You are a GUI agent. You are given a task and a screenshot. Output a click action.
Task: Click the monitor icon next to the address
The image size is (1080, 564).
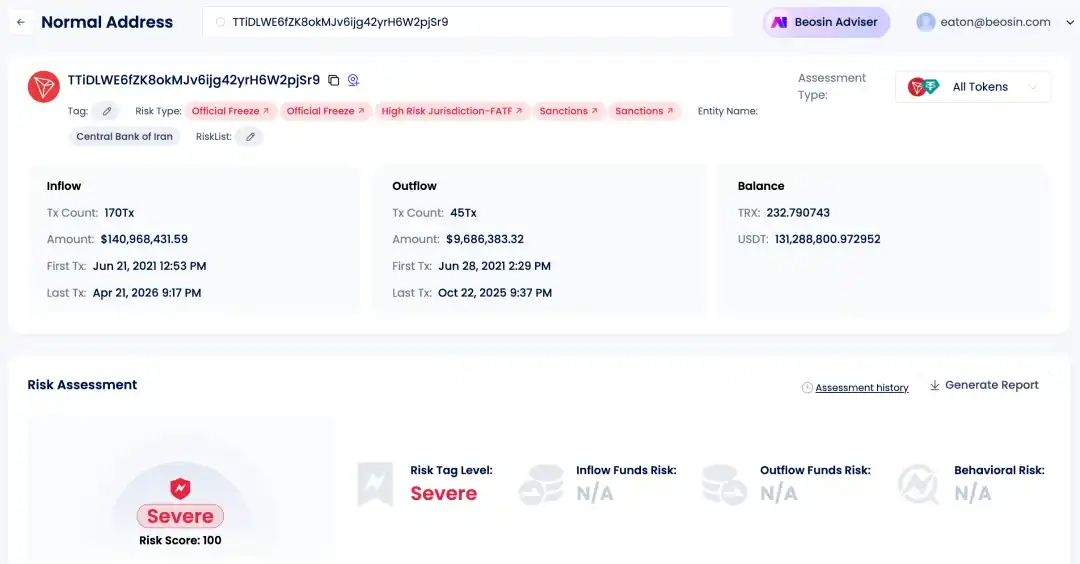pos(353,80)
